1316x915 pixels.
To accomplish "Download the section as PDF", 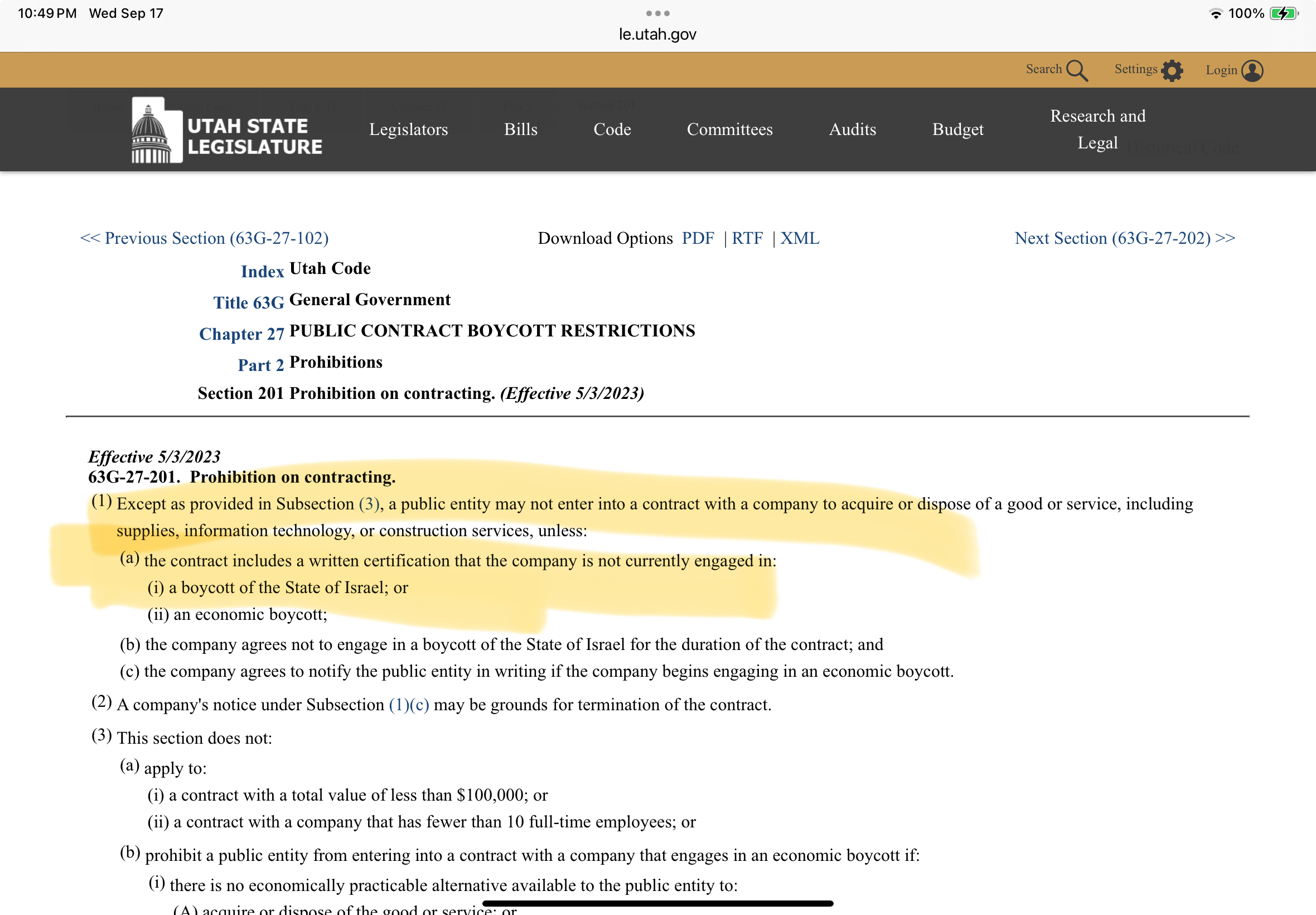I will click(x=698, y=238).
